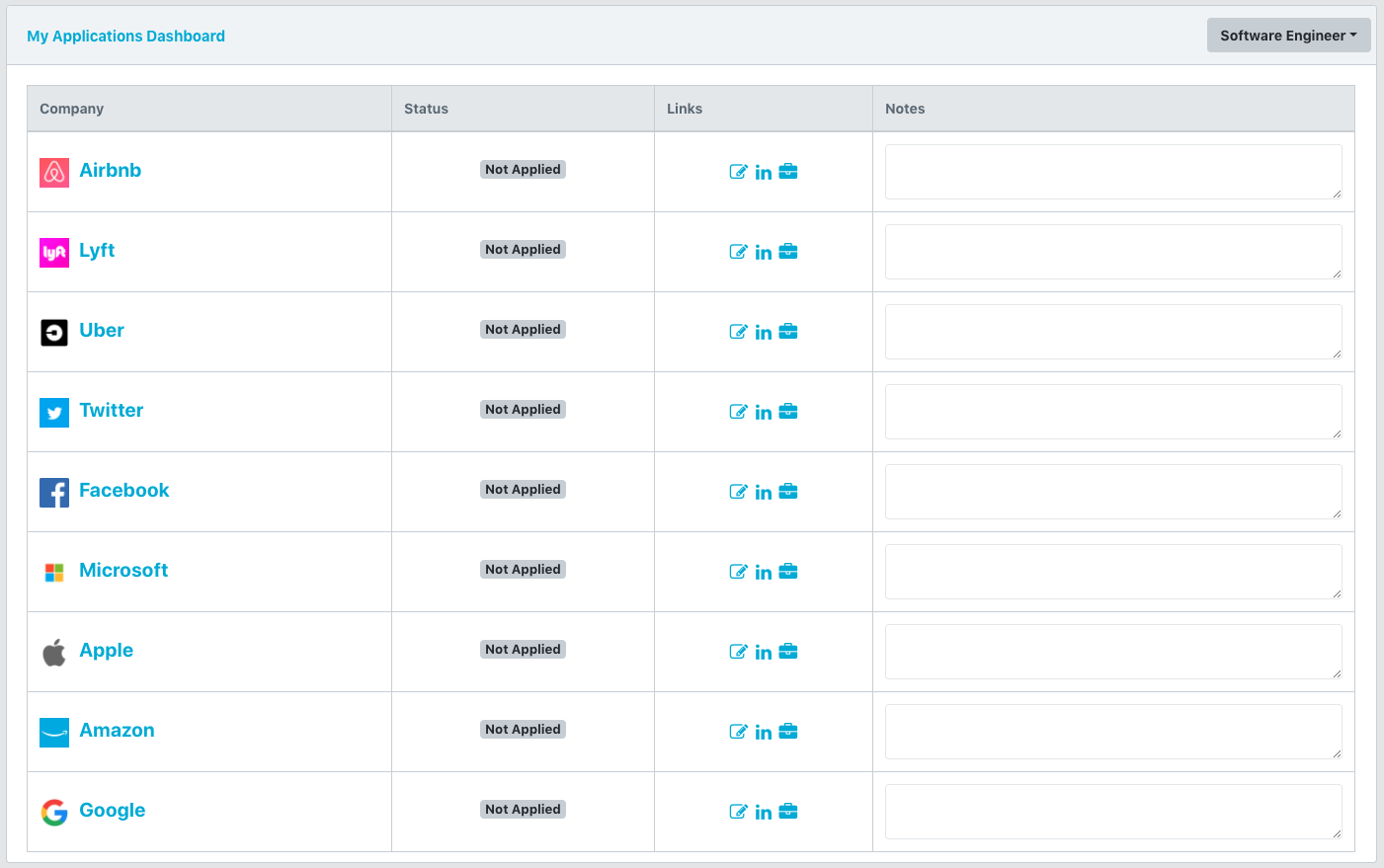Open the Lyft company link

97,251
